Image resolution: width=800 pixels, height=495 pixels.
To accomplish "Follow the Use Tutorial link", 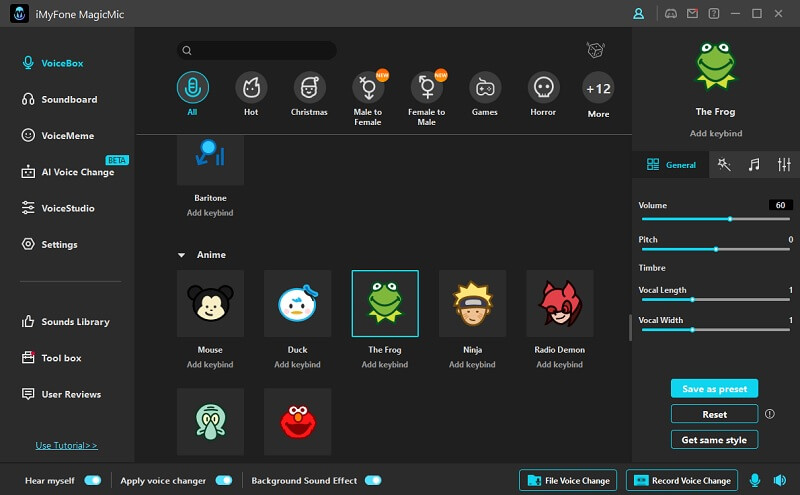I will (x=66, y=446).
